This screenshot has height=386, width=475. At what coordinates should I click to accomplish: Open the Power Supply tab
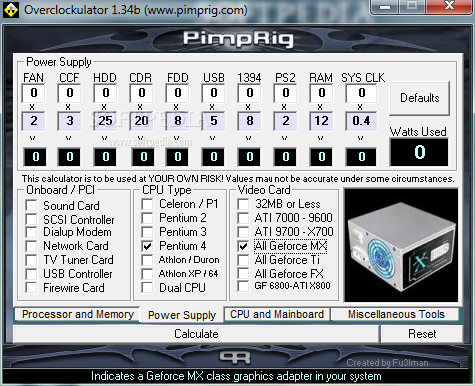coord(182,315)
